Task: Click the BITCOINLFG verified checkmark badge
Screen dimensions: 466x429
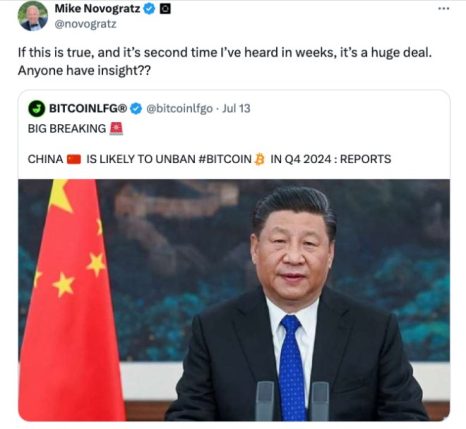Action: [x=136, y=109]
